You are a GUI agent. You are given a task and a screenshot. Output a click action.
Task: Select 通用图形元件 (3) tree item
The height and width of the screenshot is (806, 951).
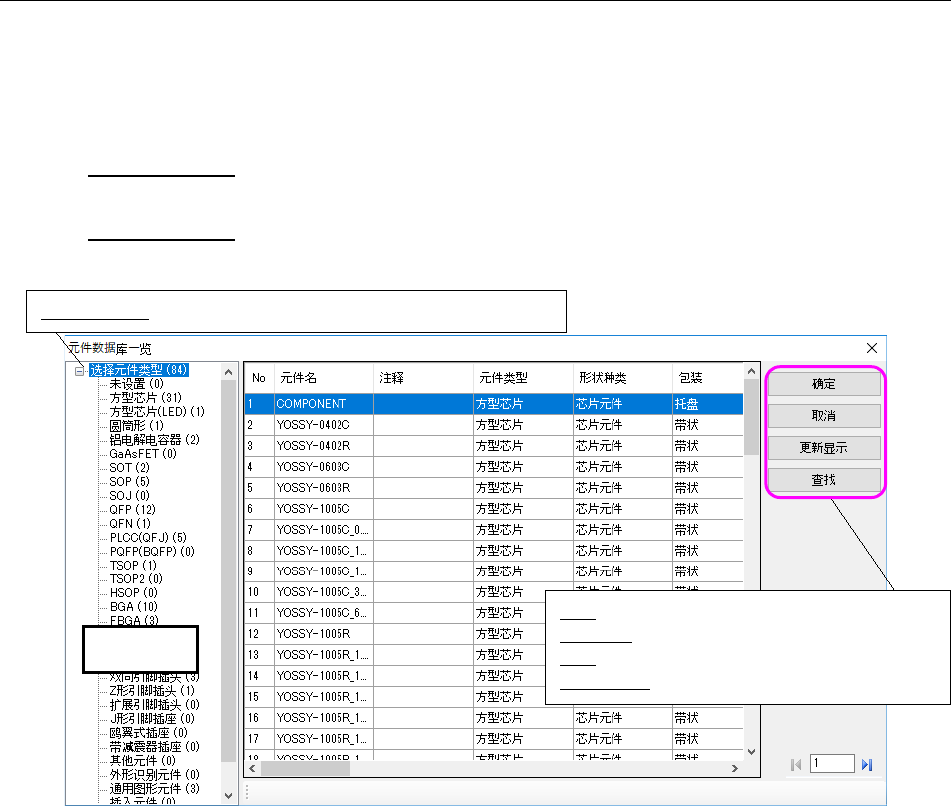pos(155,788)
